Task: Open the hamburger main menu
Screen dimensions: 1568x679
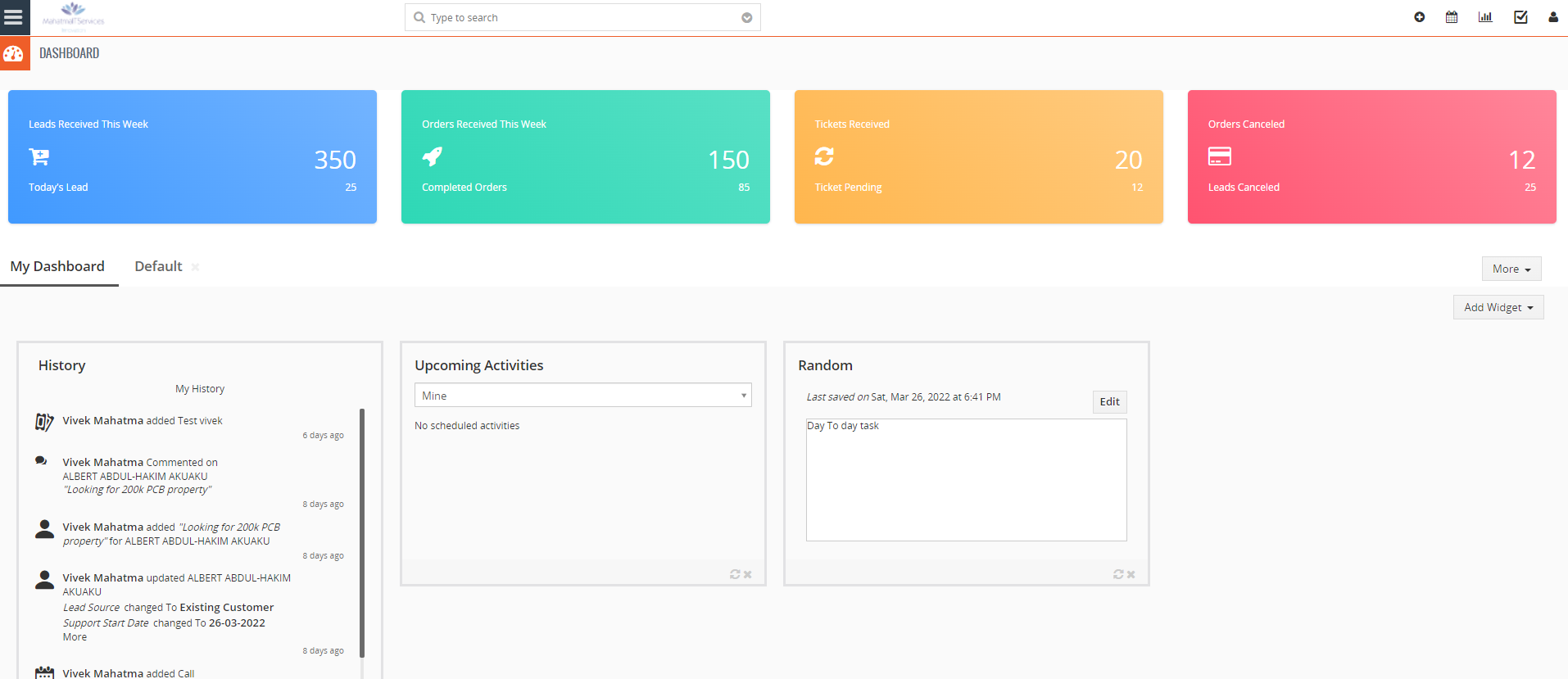Action: click(14, 17)
